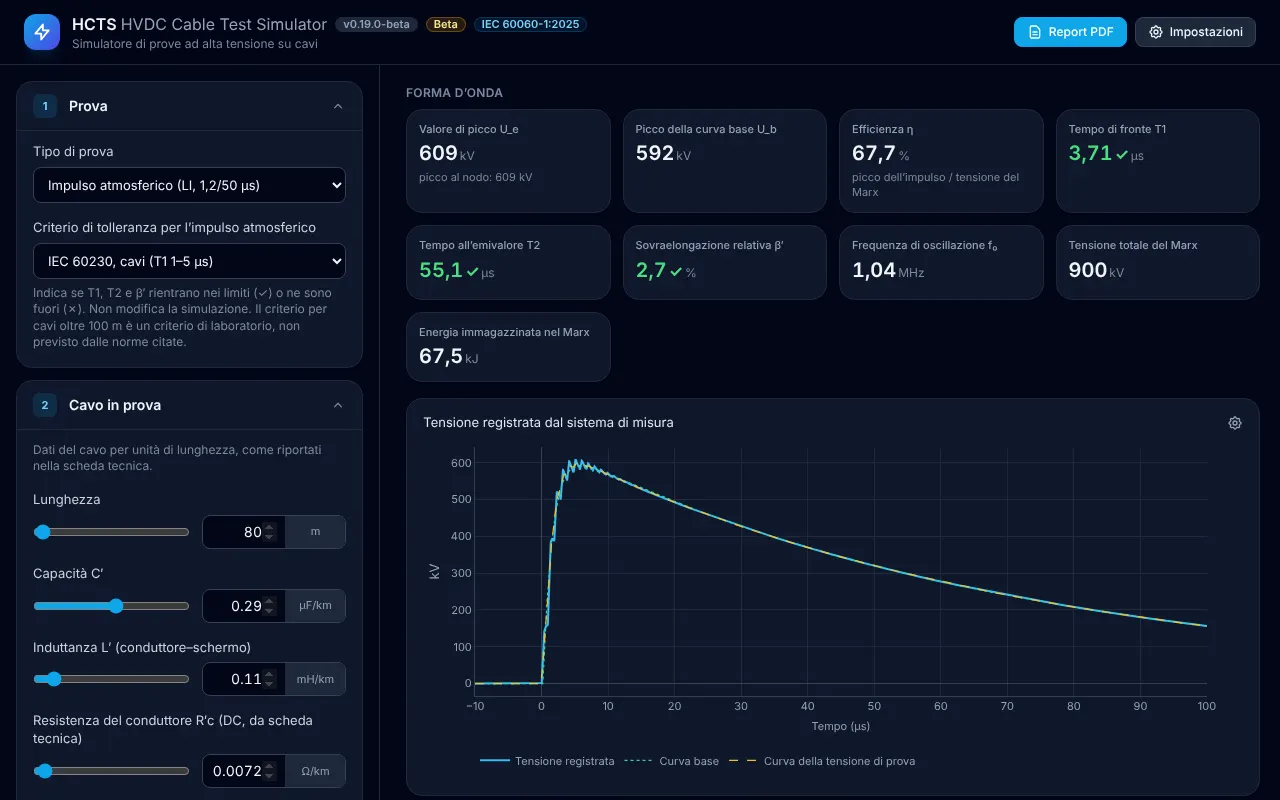Click the Report PDF button
This screenshot has width=1280, height=800.
coord(1070,32)
